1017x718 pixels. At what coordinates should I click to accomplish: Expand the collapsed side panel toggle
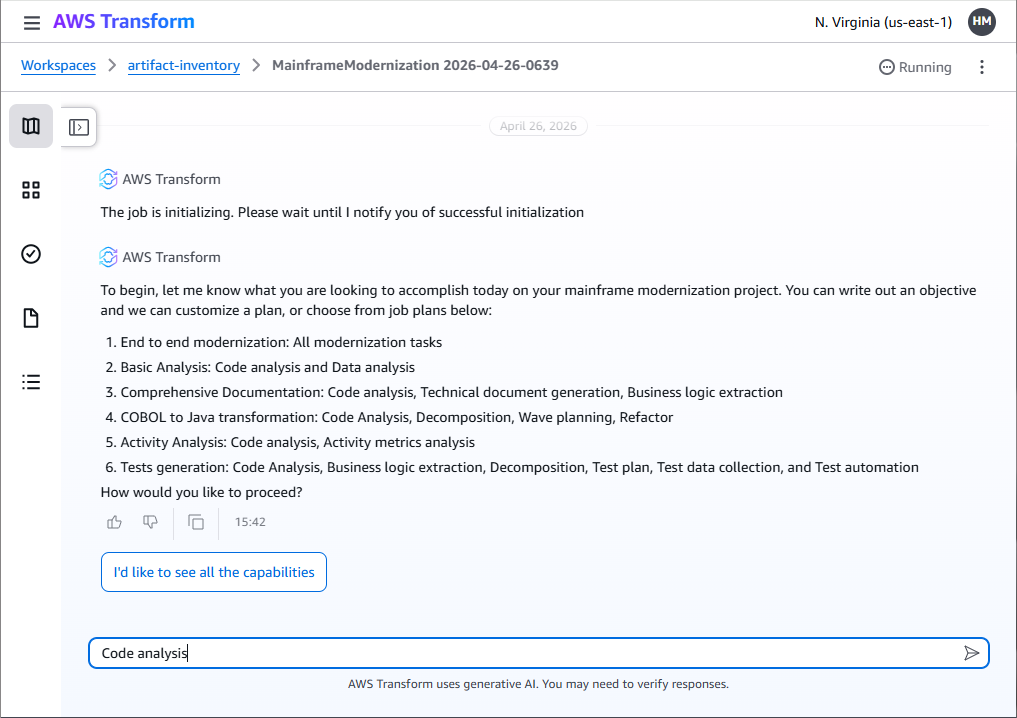click(x=79, y=127)
